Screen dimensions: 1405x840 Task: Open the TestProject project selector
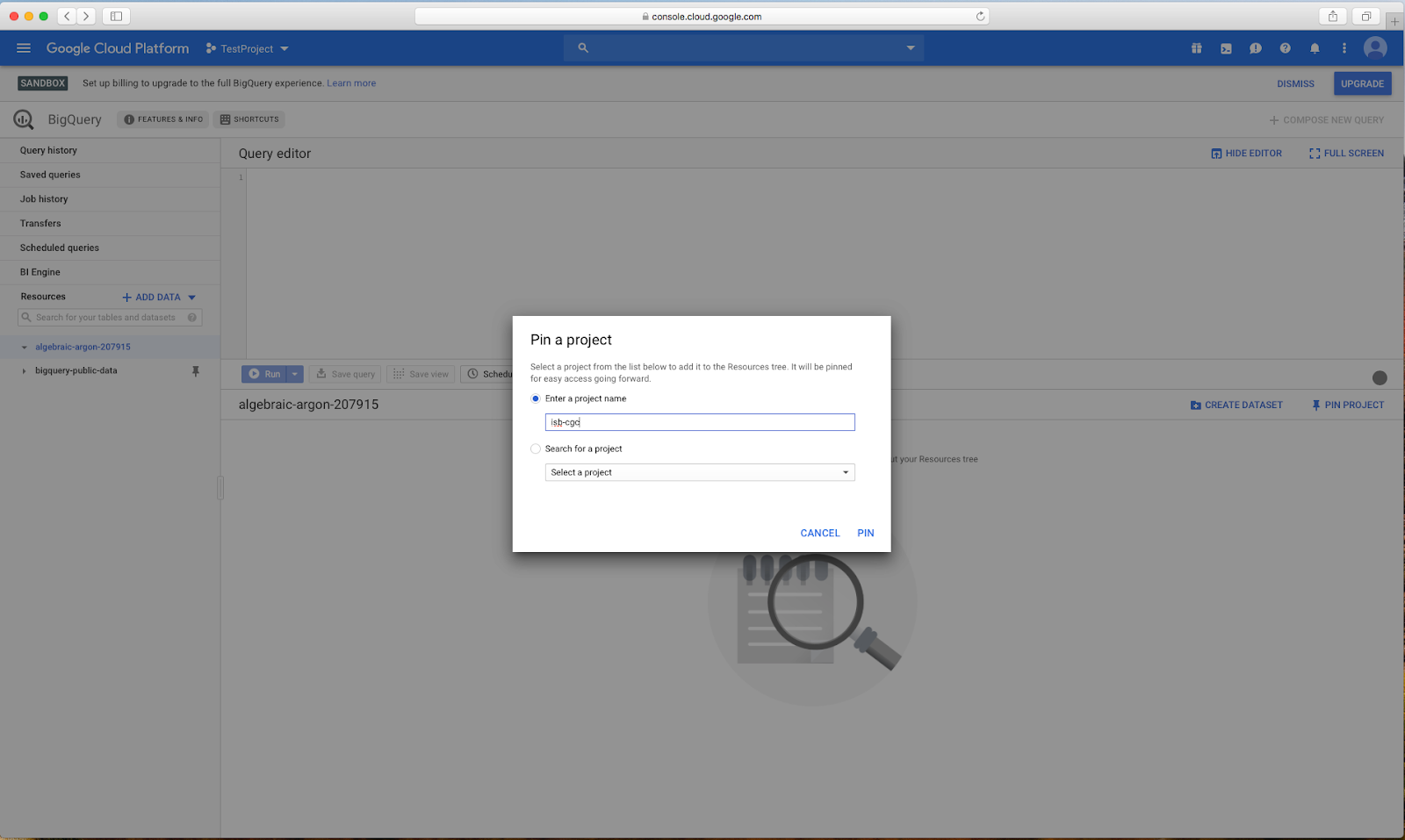pyautogui.click(x=248, y=49)
